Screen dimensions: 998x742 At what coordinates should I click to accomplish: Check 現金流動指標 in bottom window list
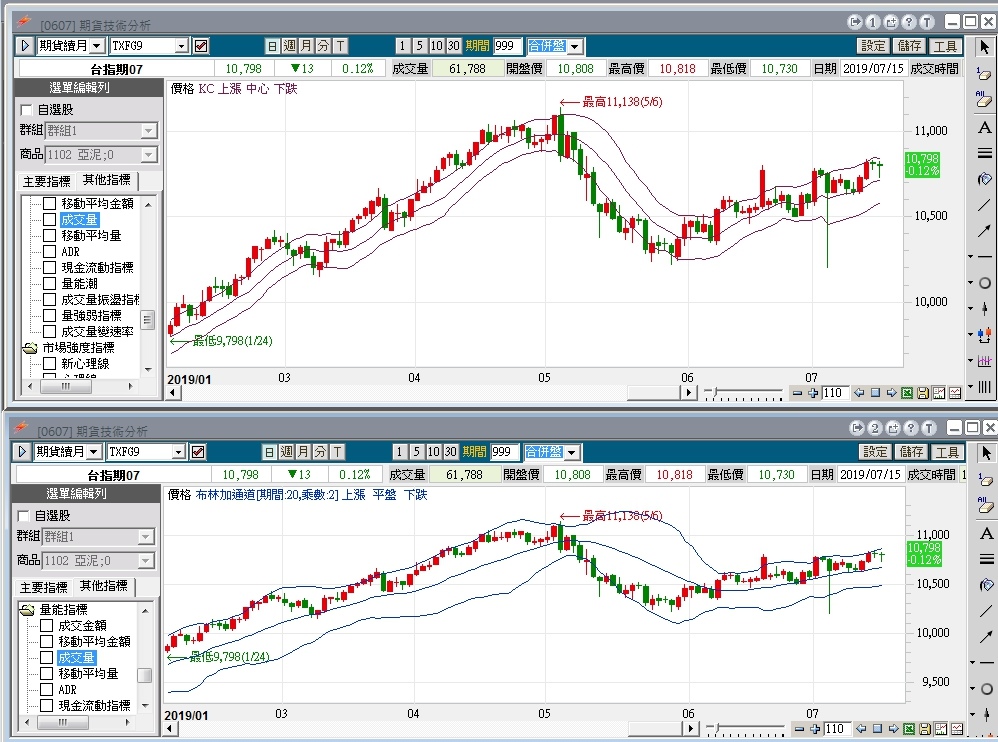[x=46, y=705]
